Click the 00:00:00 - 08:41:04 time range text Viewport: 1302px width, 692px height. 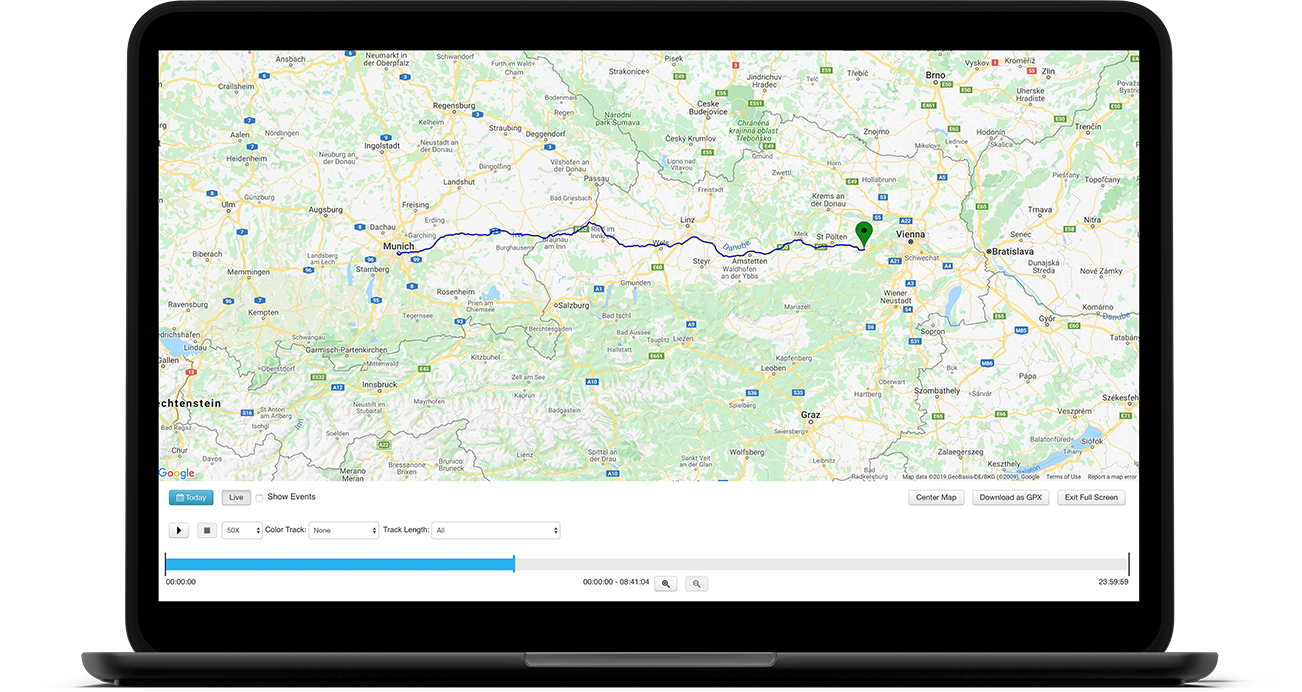tap(616, 582)
